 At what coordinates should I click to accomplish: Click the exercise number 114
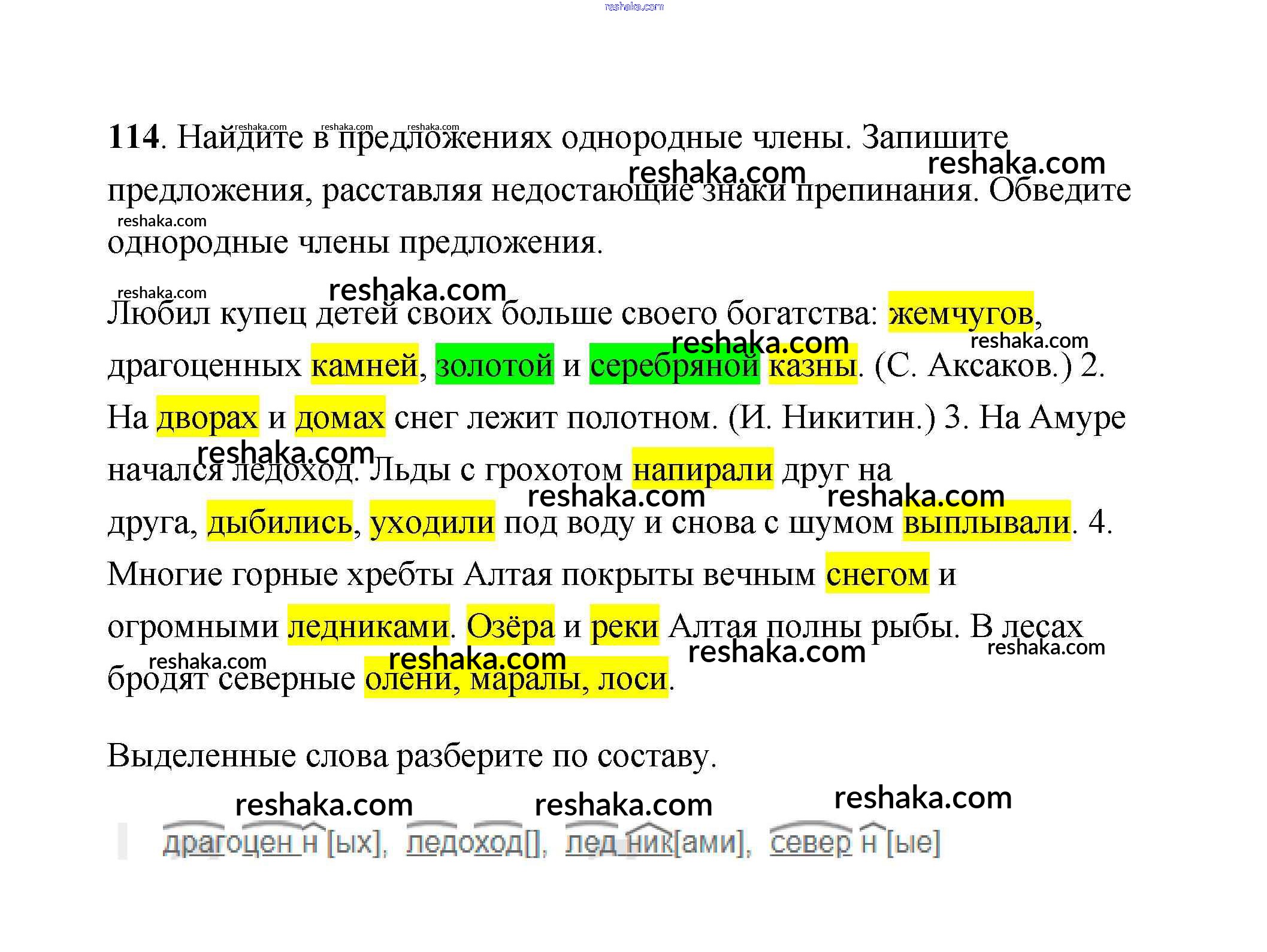(134, 137)
